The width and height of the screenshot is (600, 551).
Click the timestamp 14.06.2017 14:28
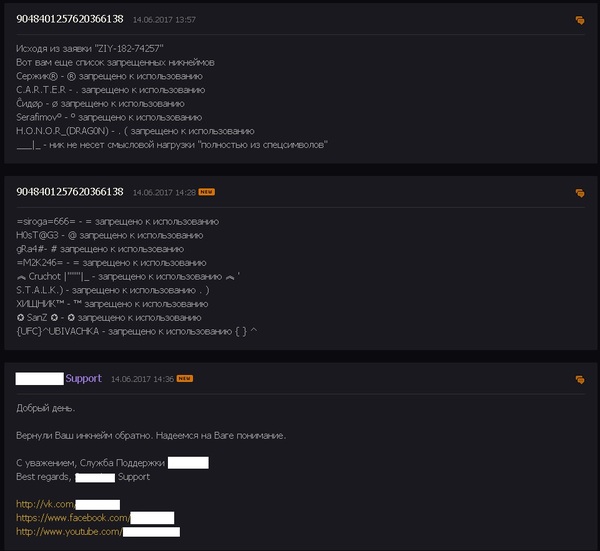(x=164, y=192)
